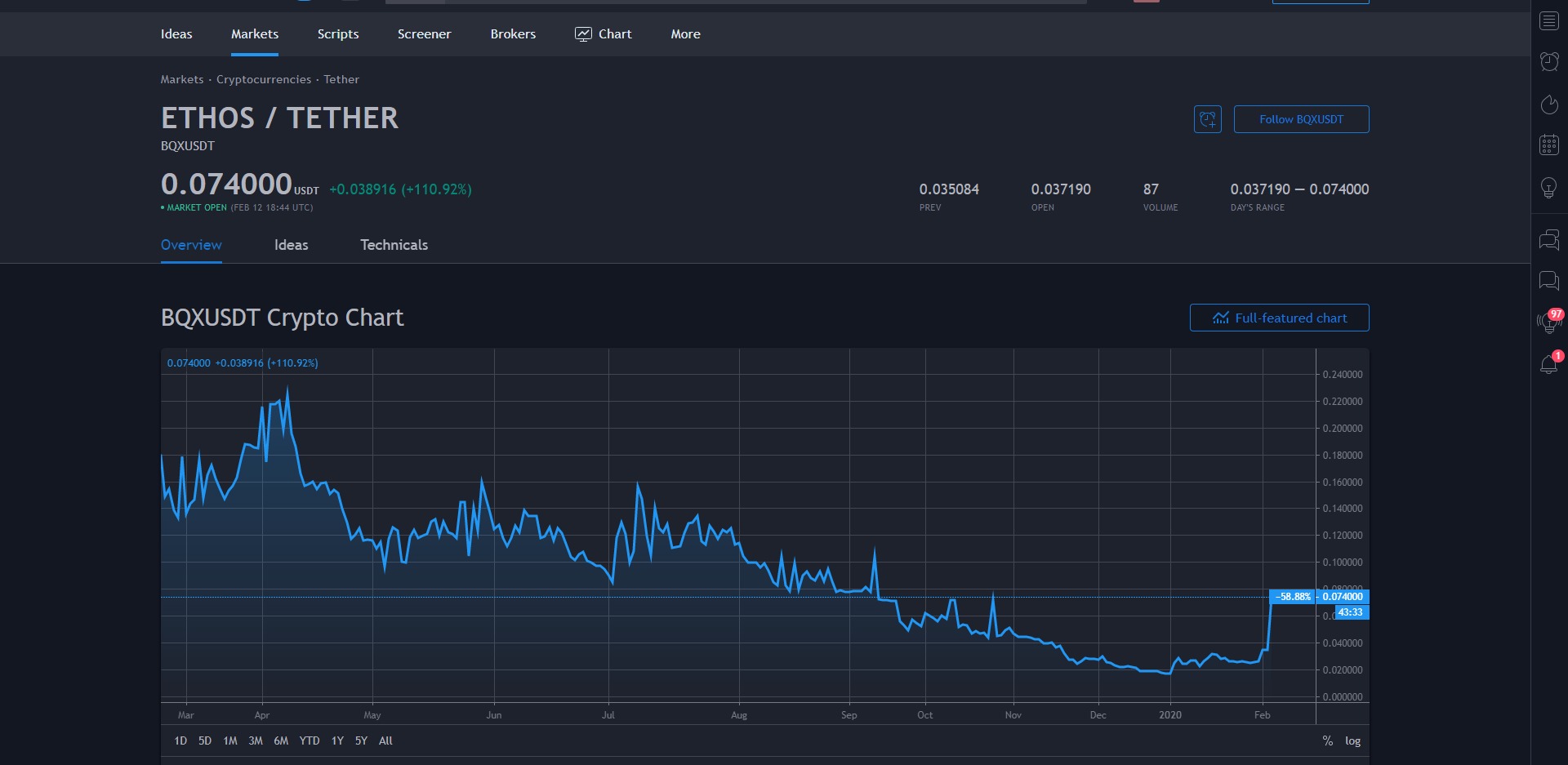This screenshot has height=765, width=1568.
Task: Click the 2020 label on time axis
Action: click(1170, 715)
